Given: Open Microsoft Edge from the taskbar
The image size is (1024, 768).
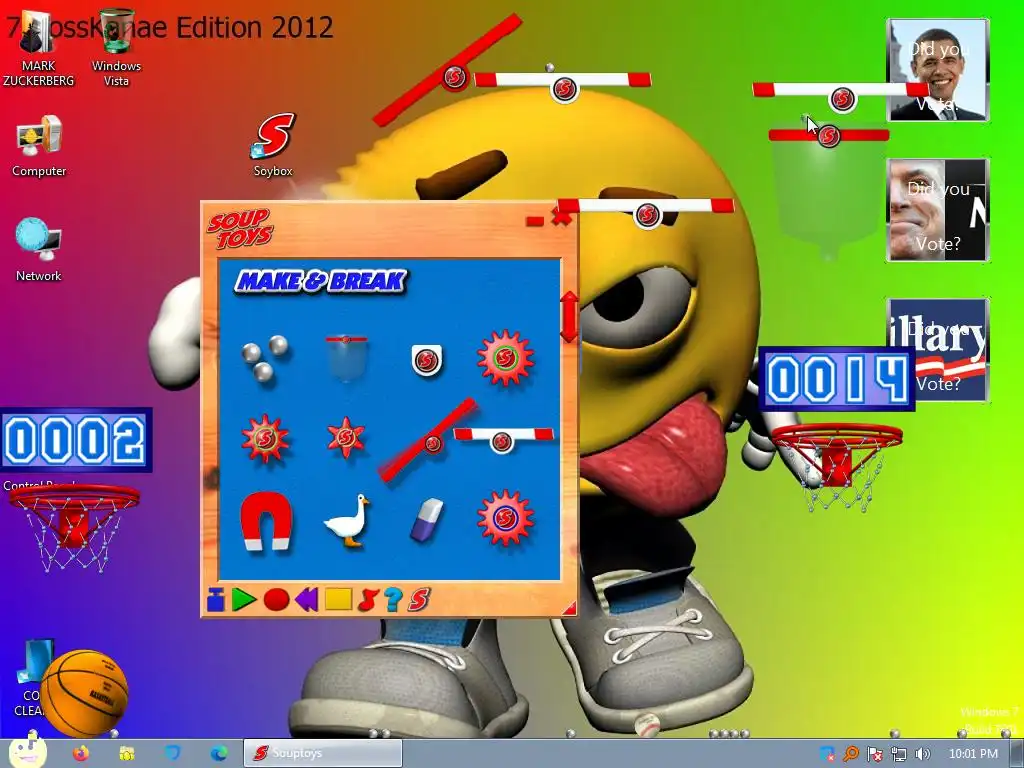Looking at the screenshot, I should [x=219, y=754].
